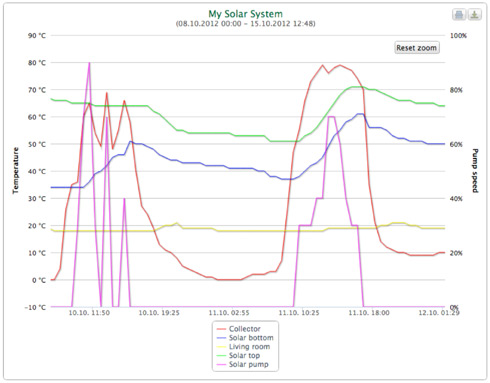Click the Pump speed axis title
Viewport: 490px width, 383px height.
point(475,170)
